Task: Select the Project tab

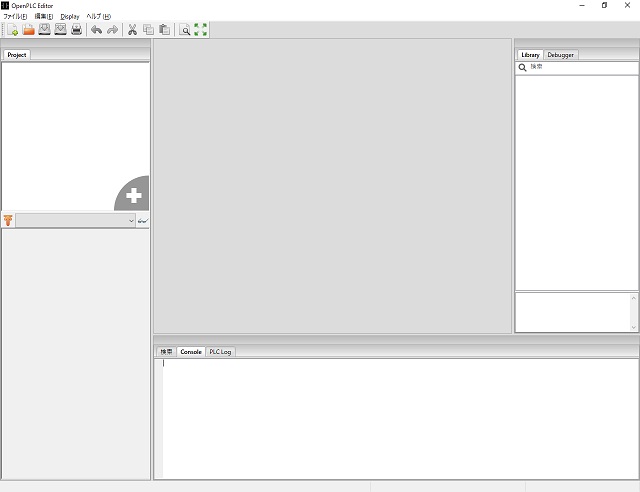Action: click(x=17, y=55)
